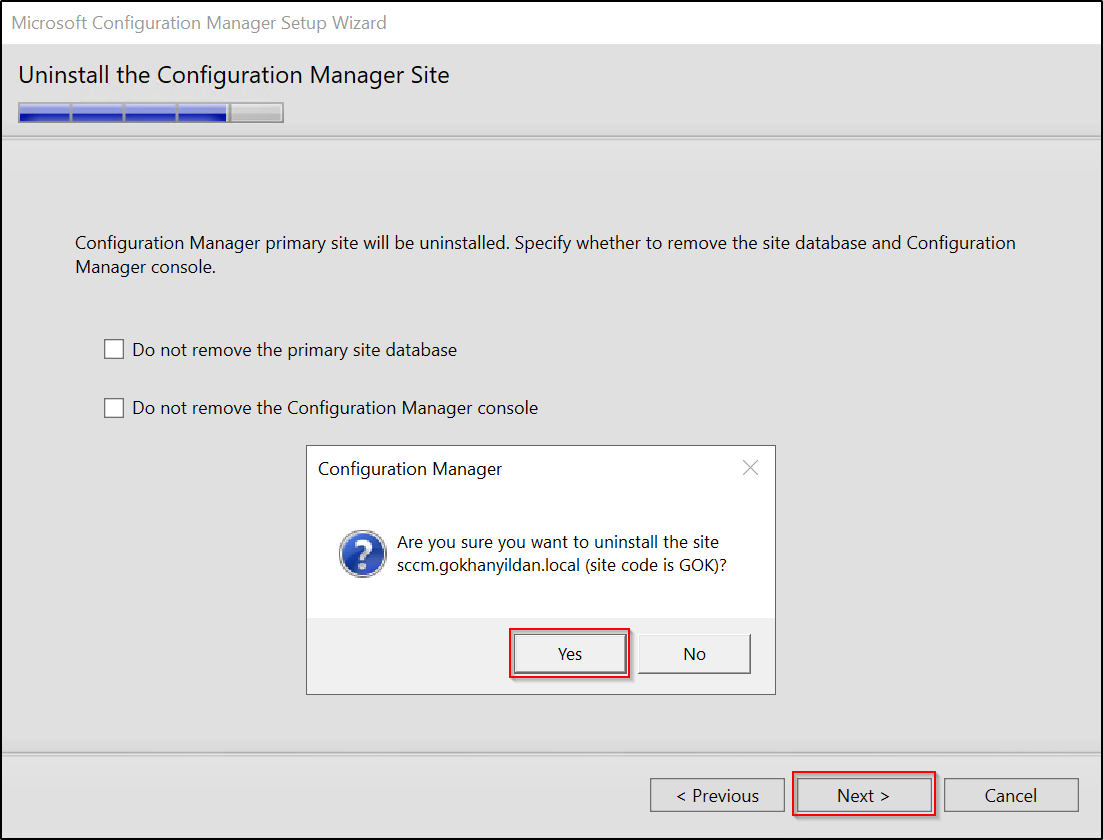Click the blue question mark icon

pyautogui.click(x=362, y=554)
